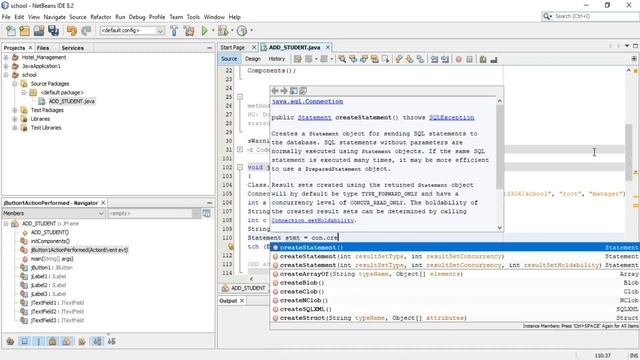
Task: Select jTextField2 member in Navigator
Action: pyautogui.click(x=57, y=311)
